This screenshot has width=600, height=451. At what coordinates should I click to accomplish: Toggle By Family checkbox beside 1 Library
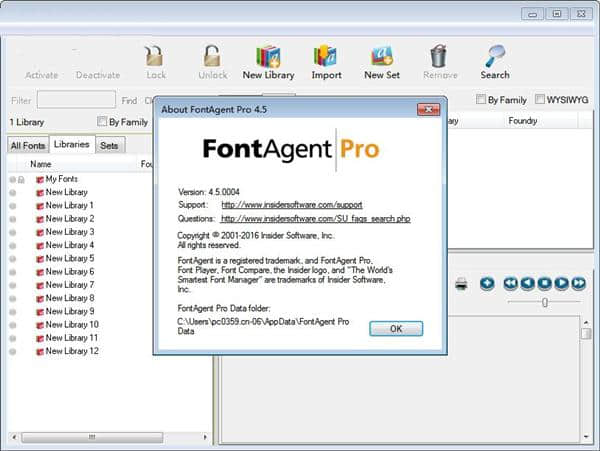(103, 122)
